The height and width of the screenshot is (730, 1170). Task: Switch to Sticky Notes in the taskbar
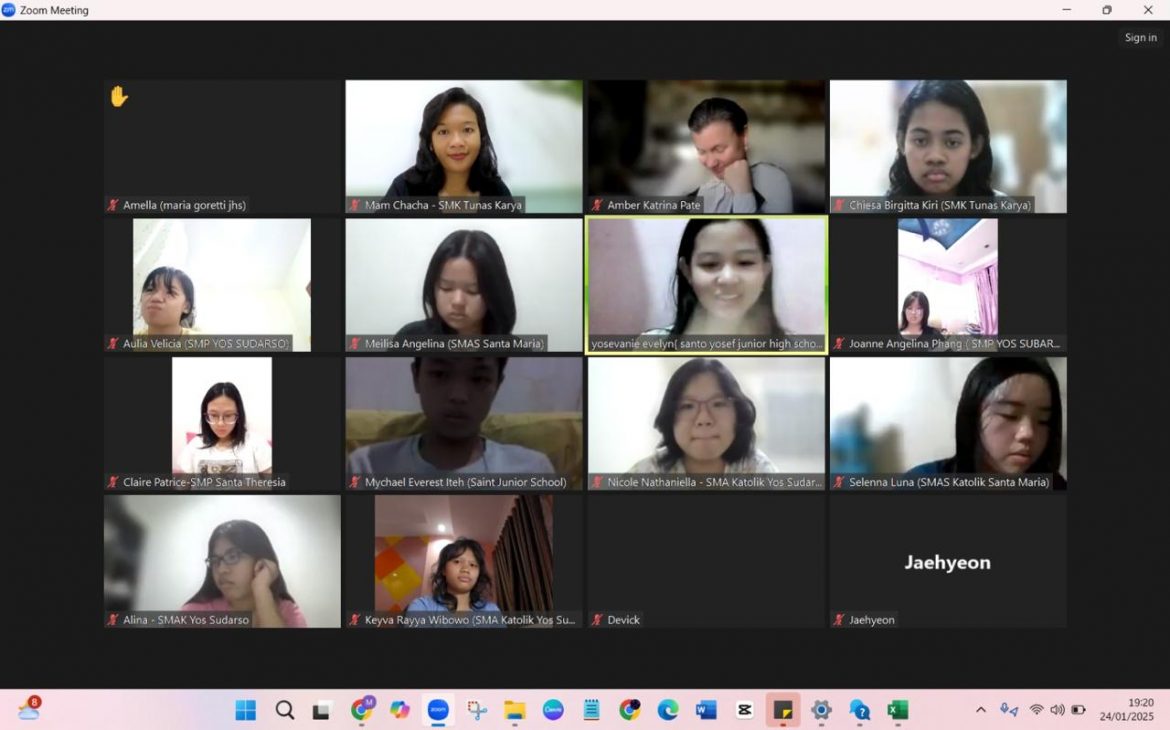(x=782, y=710)
